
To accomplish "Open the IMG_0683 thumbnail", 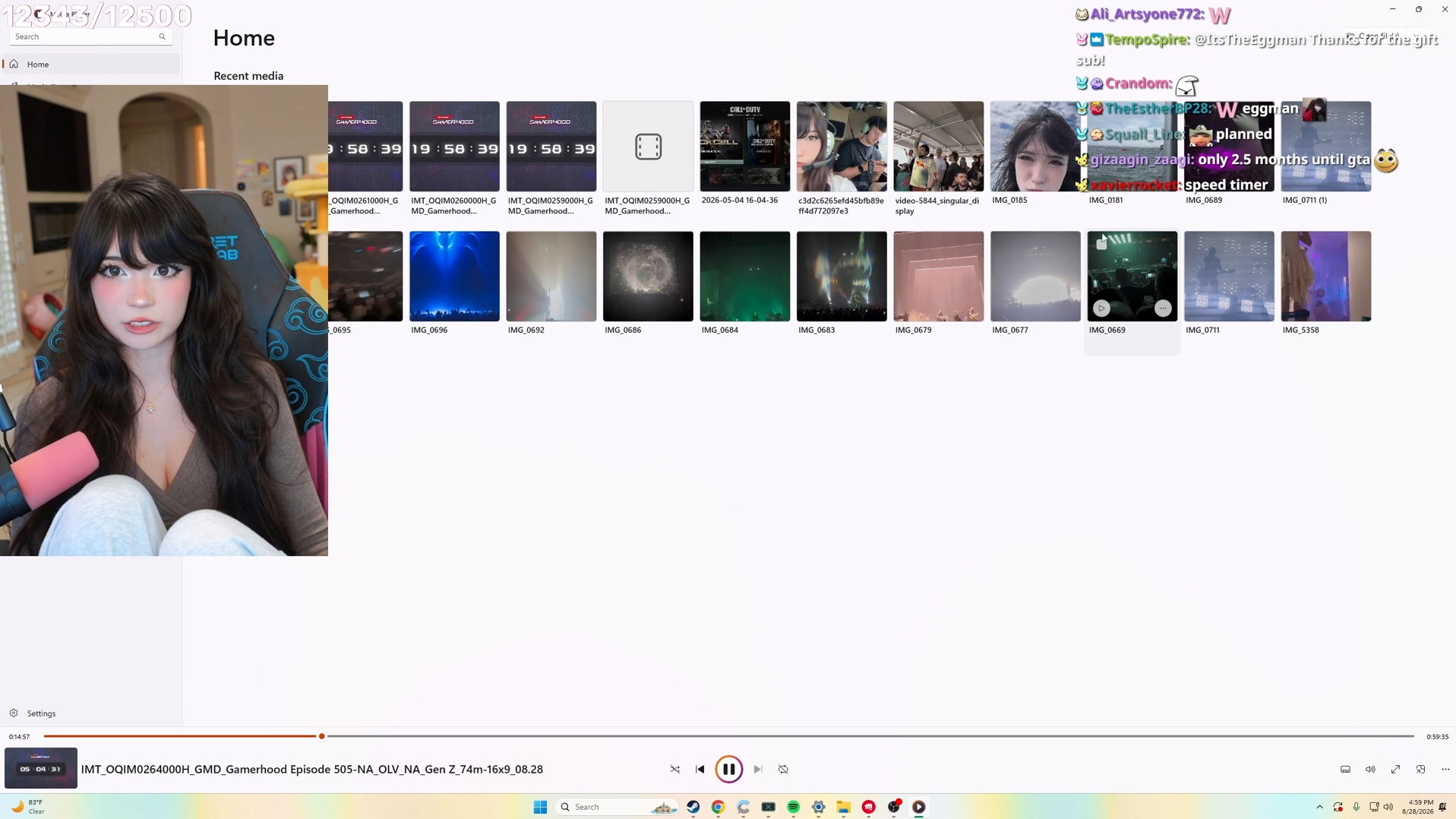I will pos(842,276).
